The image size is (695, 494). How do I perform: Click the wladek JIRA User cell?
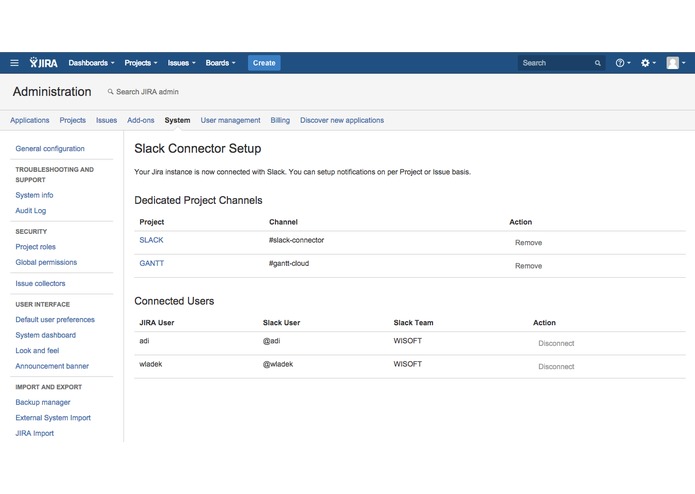point(151,364)
